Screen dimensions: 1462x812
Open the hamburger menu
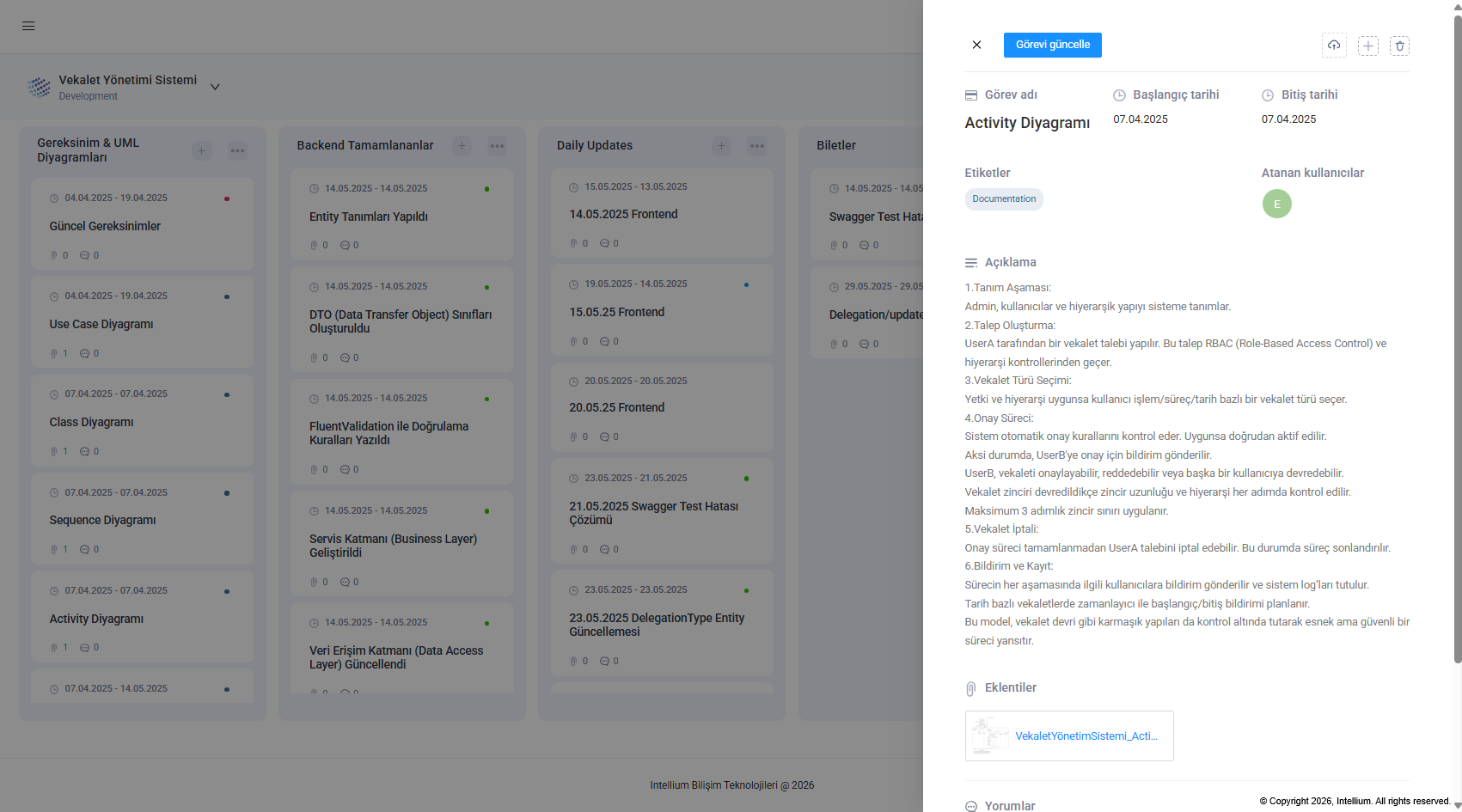(28, 26)
